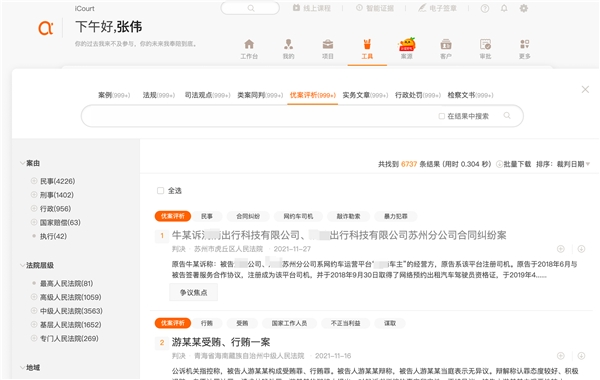Image resolution: width=600 pixels, height=380 pixels.
Task: Click the add icon for the 游某某 case
Action: (x=561, y=356)
